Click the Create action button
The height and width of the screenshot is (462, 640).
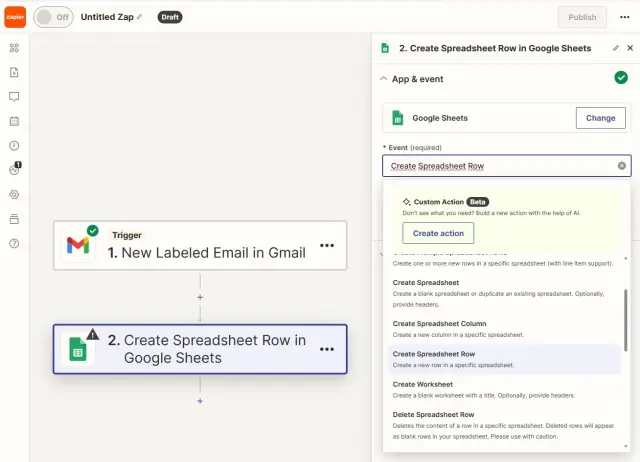[x=438, y=233]
